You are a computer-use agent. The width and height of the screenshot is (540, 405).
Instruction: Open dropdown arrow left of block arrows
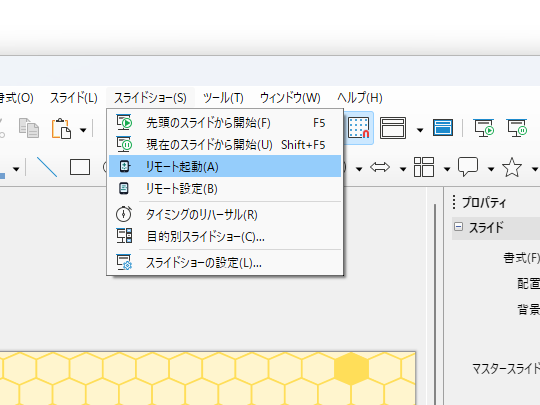coord(359,169)
